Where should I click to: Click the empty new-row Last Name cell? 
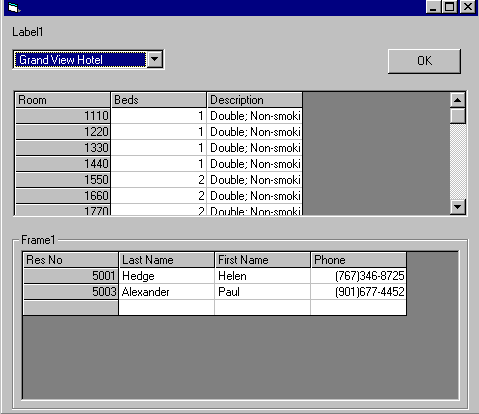pos(166,307)
